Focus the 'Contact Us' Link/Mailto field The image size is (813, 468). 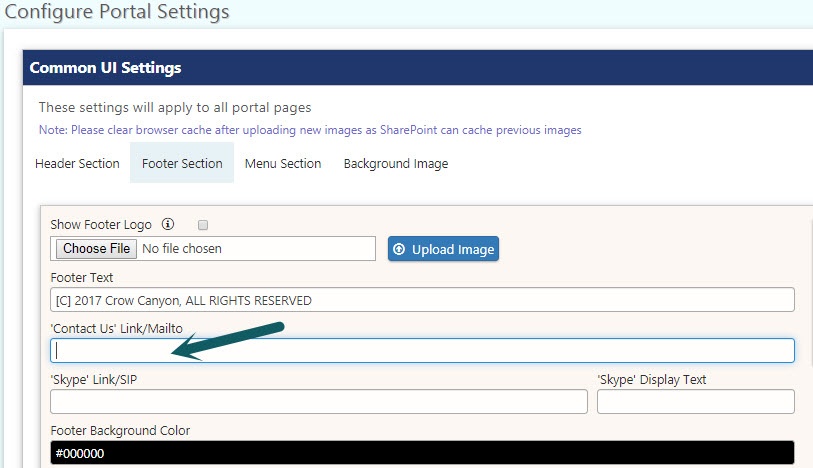point(422,350)
